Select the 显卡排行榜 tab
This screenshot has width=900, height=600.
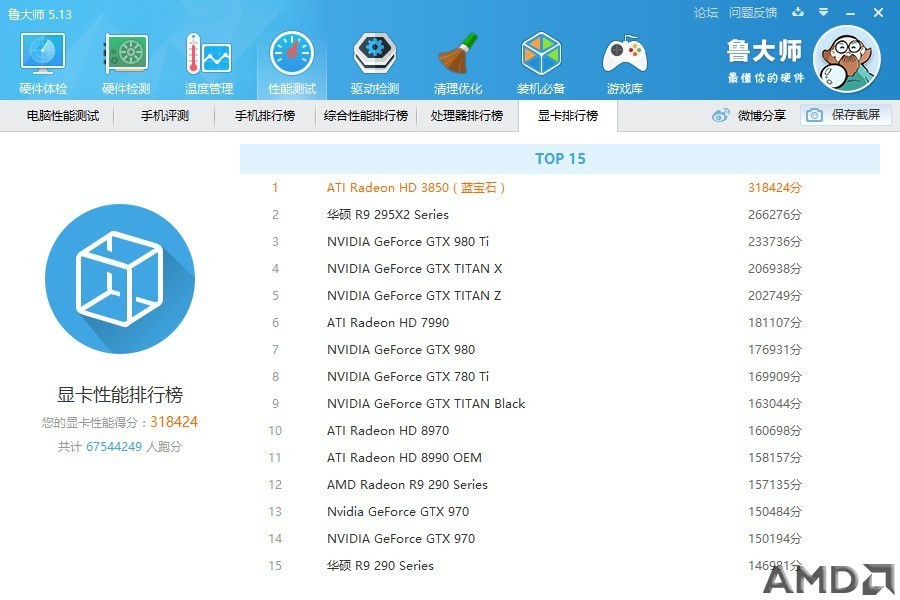(x=568, y=115)
